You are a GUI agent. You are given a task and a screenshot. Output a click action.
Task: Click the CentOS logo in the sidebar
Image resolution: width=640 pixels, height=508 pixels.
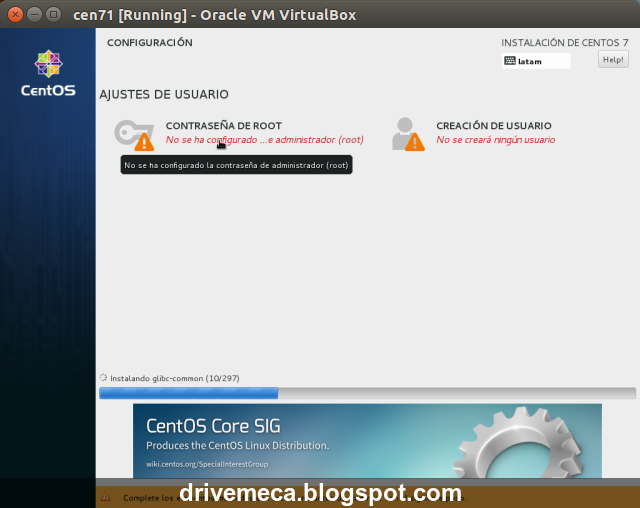[x=48, y=73]
